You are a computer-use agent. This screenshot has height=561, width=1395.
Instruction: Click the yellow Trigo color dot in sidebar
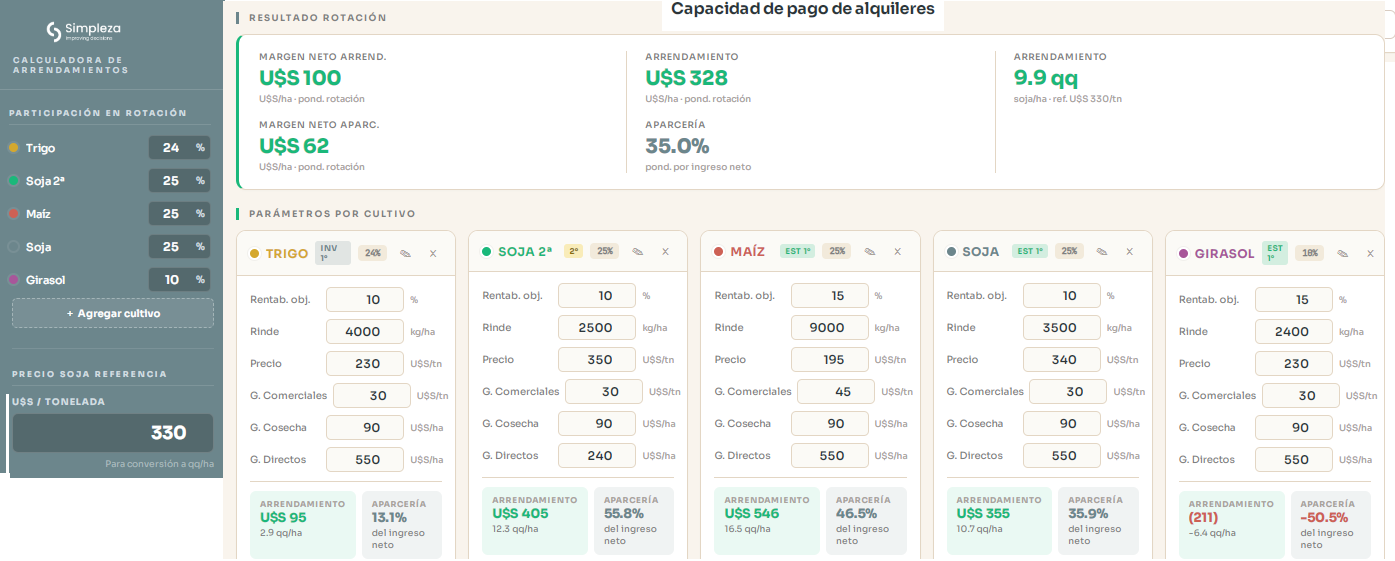tap(13, 148)
